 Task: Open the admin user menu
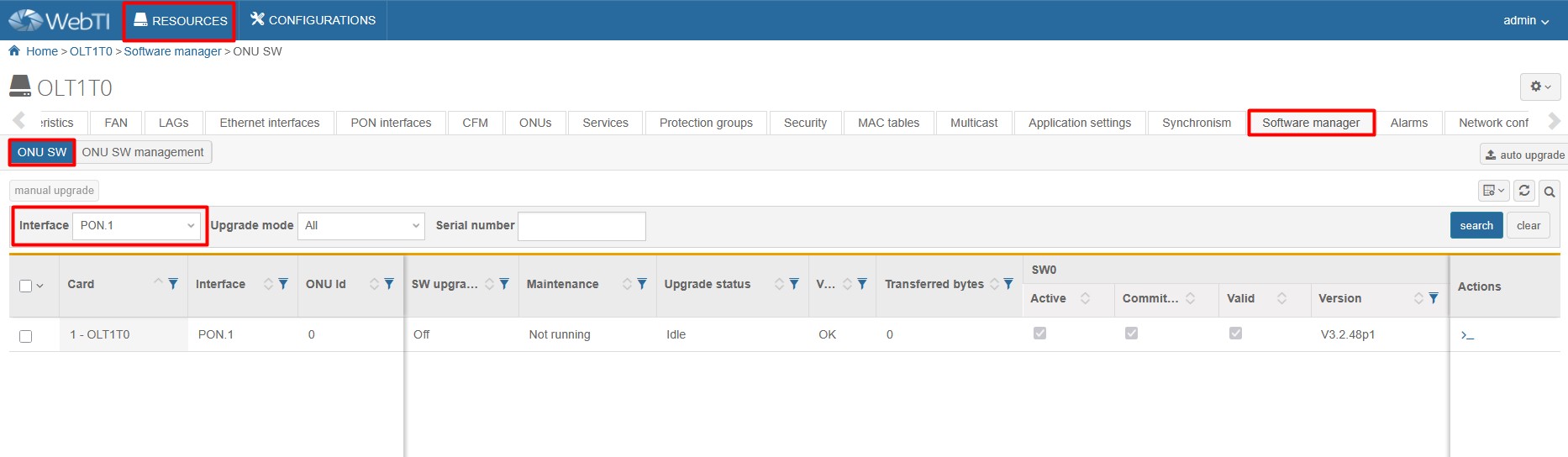click(x=1525, y=20)
